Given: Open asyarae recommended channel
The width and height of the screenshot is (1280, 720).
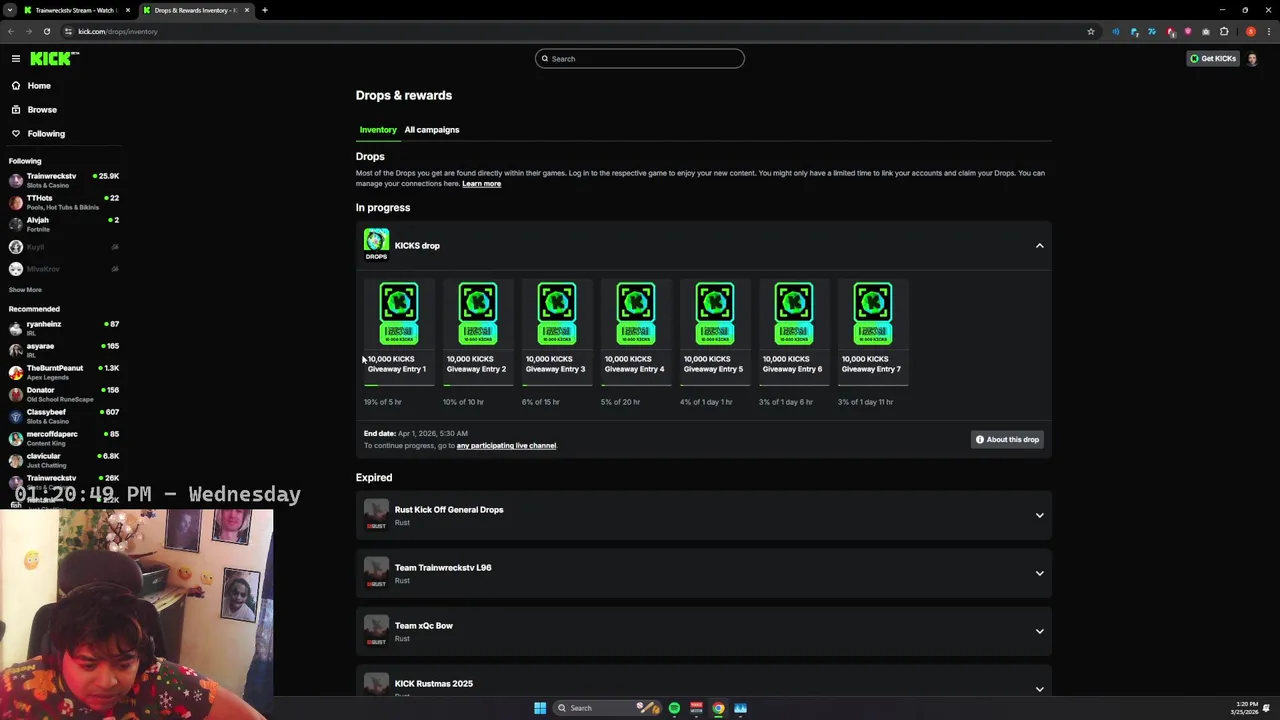Looking at the screenshot, I should coord(62,350).
